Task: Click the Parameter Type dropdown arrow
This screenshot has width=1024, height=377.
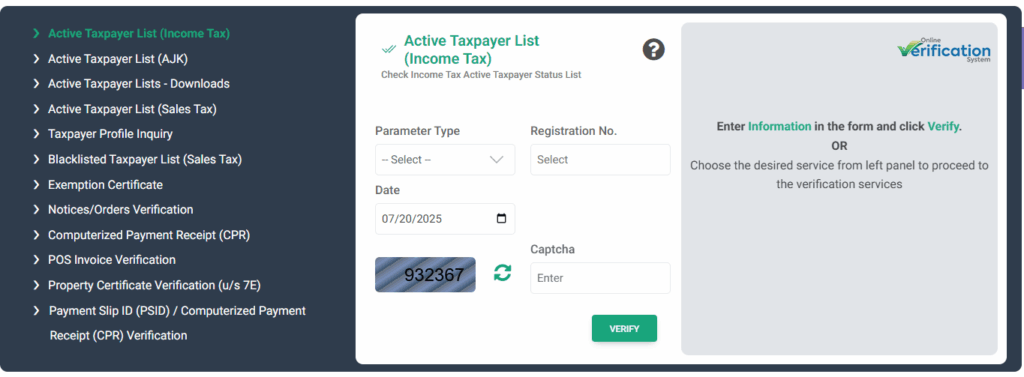Action: pos(496,159)
